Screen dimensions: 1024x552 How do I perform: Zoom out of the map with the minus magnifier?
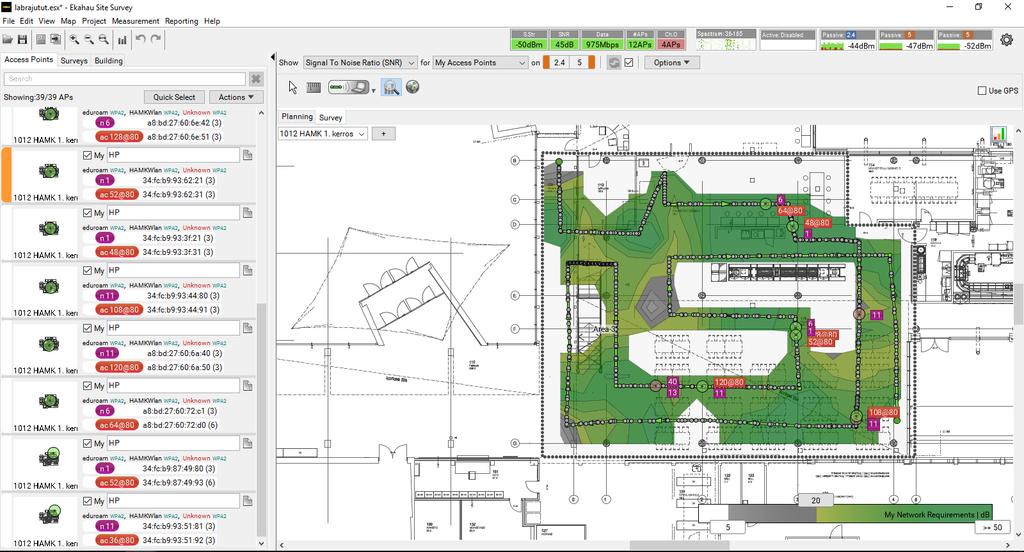[x=89, y=40]
